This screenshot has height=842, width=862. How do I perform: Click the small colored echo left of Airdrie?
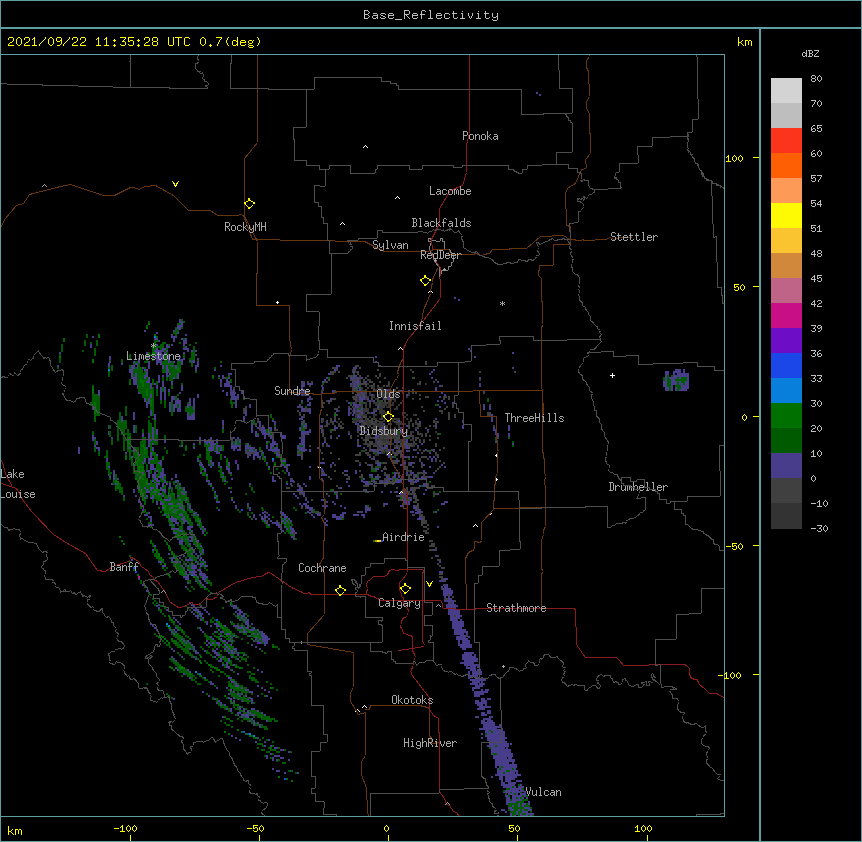coord(377,541)
